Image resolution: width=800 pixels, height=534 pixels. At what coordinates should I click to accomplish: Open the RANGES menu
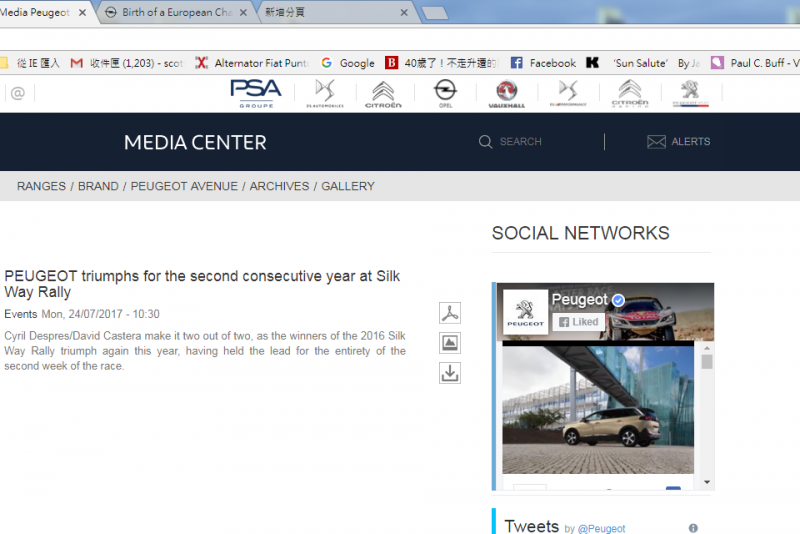click(41, 186)
